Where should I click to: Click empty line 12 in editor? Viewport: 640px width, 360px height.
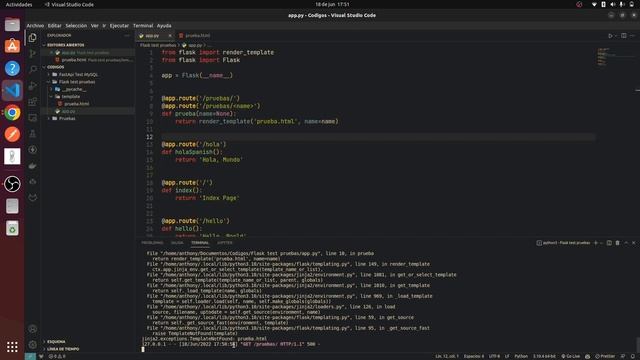point(378,137)
